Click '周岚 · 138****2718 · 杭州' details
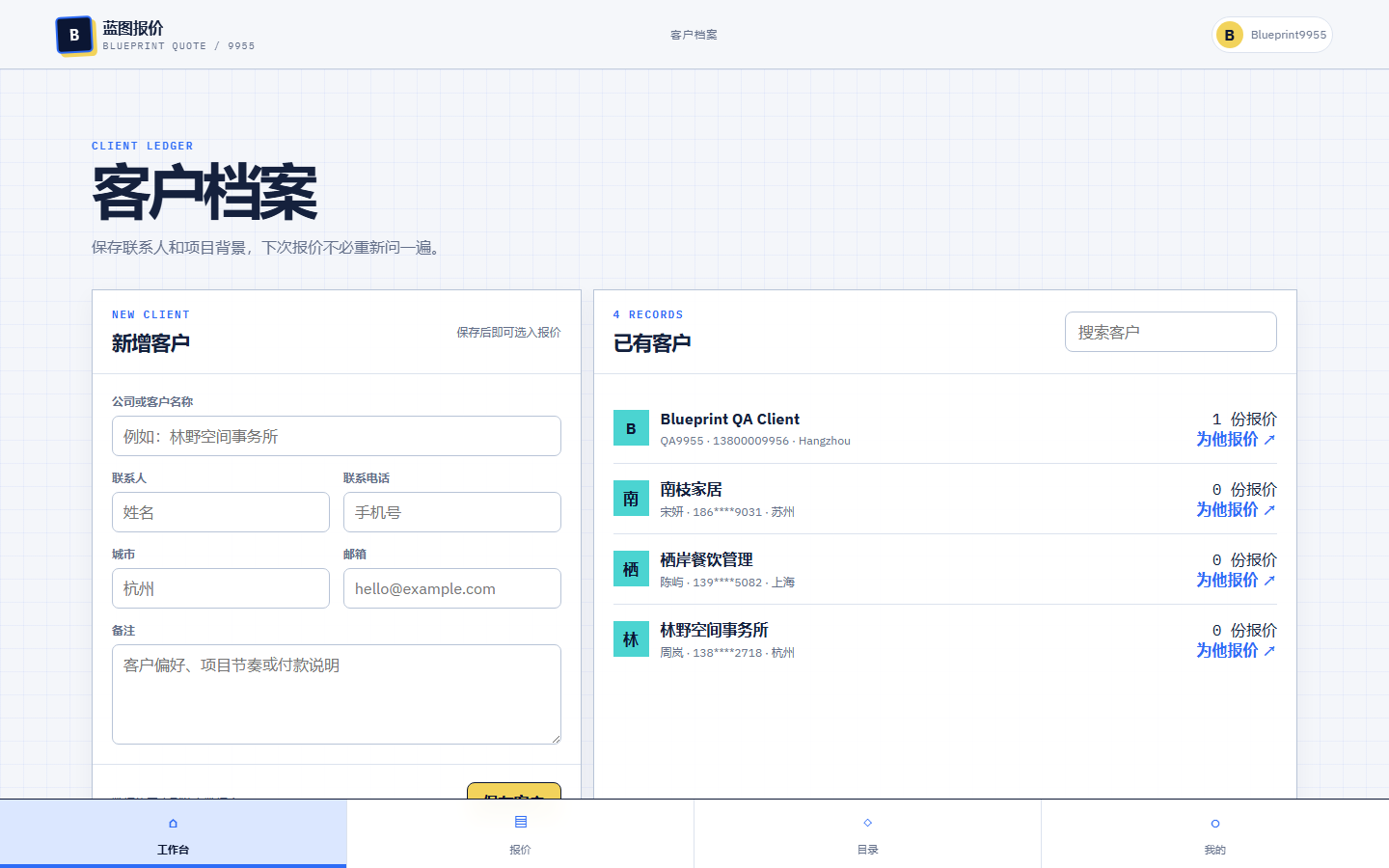 click(727, 653)
